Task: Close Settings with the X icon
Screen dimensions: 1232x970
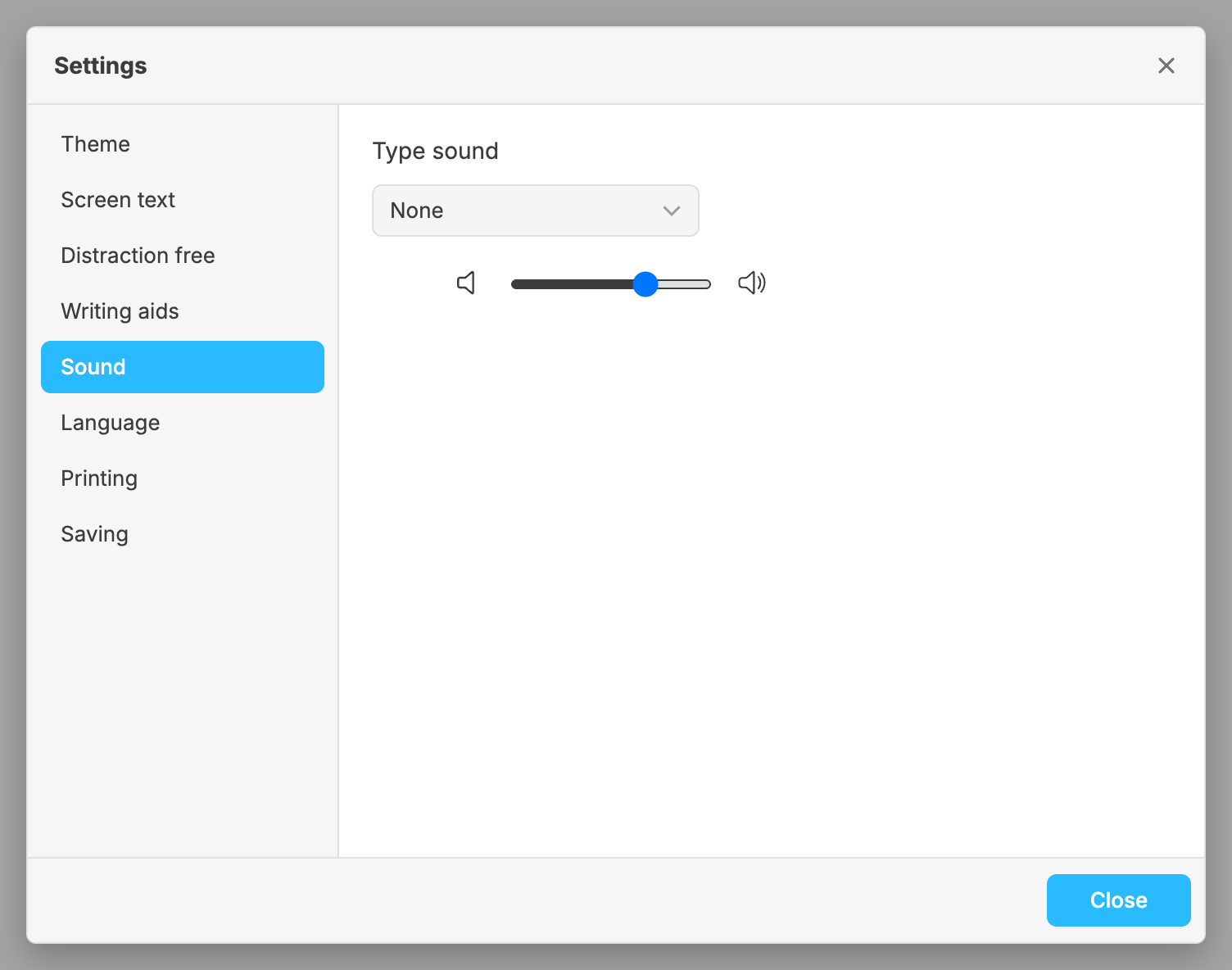Action: click(x=1166, y=66)
